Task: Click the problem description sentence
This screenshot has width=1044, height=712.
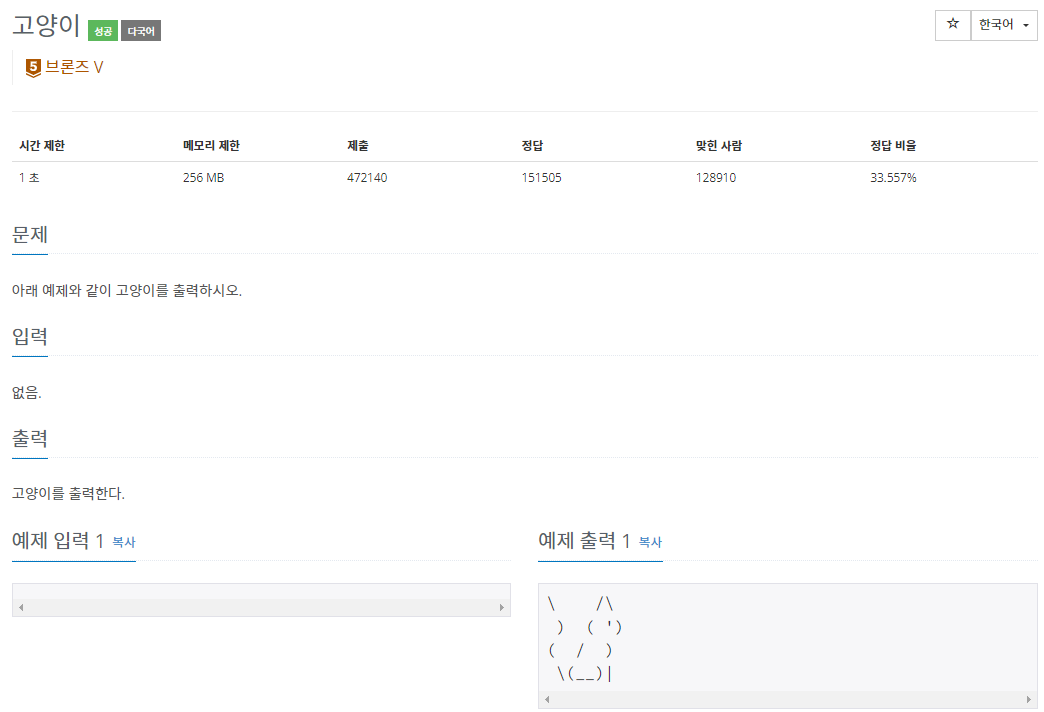Action: tap(127, 290)
